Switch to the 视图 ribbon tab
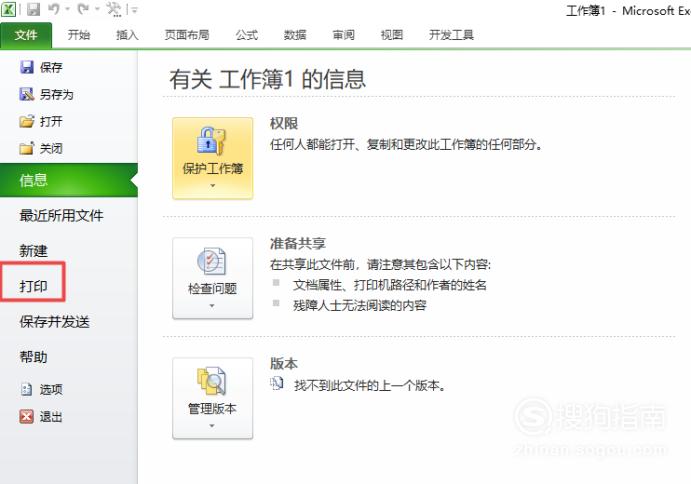This screenshot has width=691, height=484. click(x=392, y=35)
